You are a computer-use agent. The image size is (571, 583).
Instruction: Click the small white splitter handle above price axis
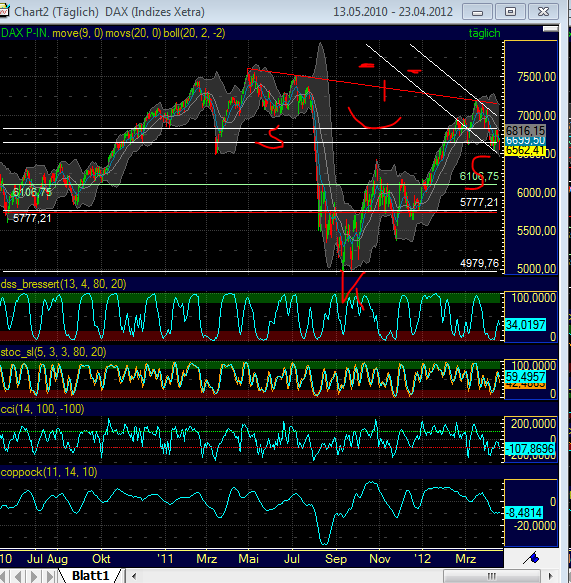pos(551,29)
